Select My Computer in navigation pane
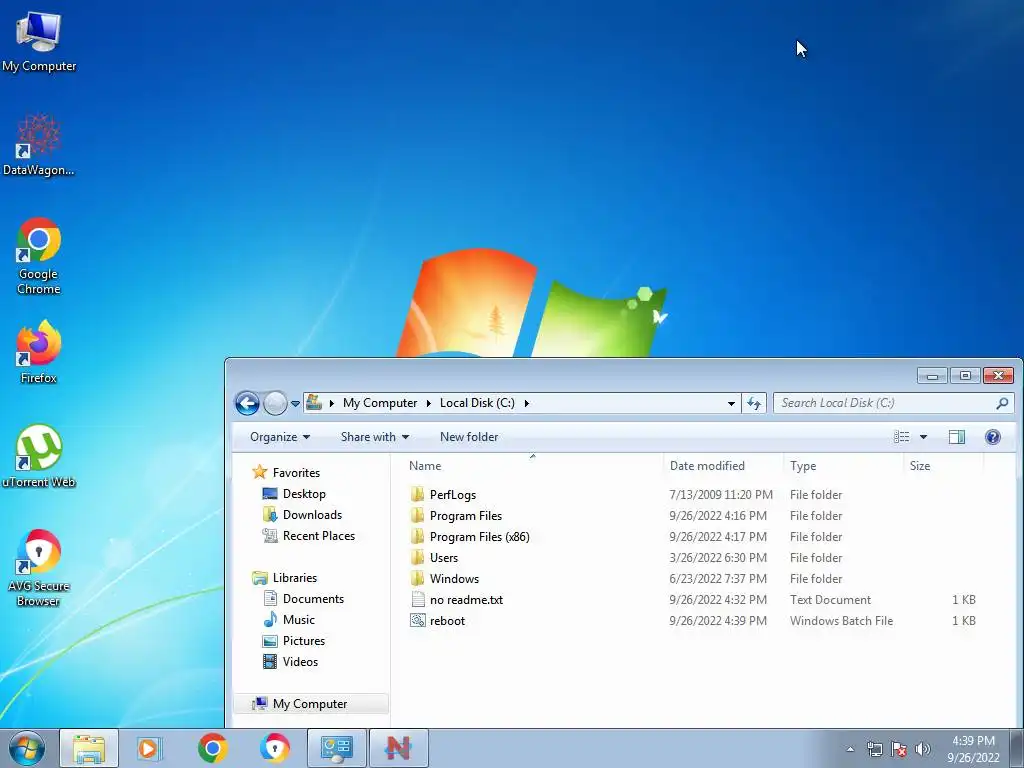This screenshot has height=768, width=1024. pos(310,703)
